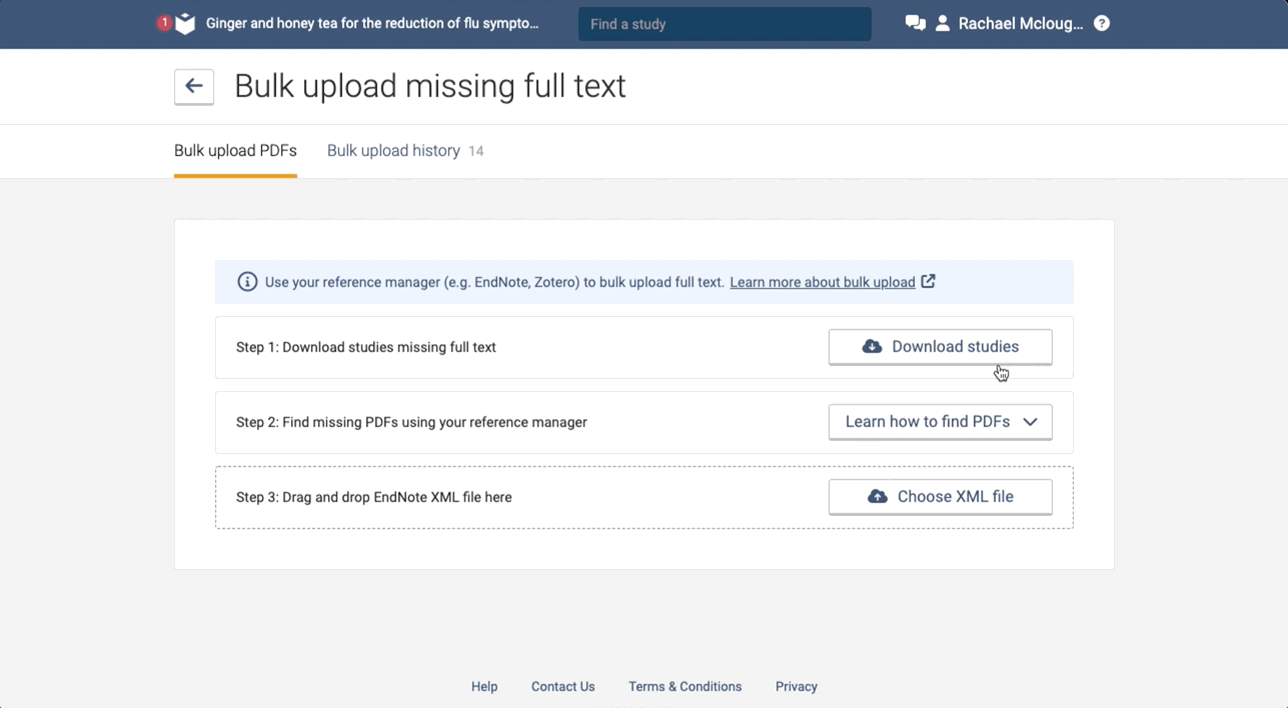Image resolution: width=1288 pixels, height=708 pixels.
Task: Switch to Bulk upload history tab
Action: click(x=393, y=151)
